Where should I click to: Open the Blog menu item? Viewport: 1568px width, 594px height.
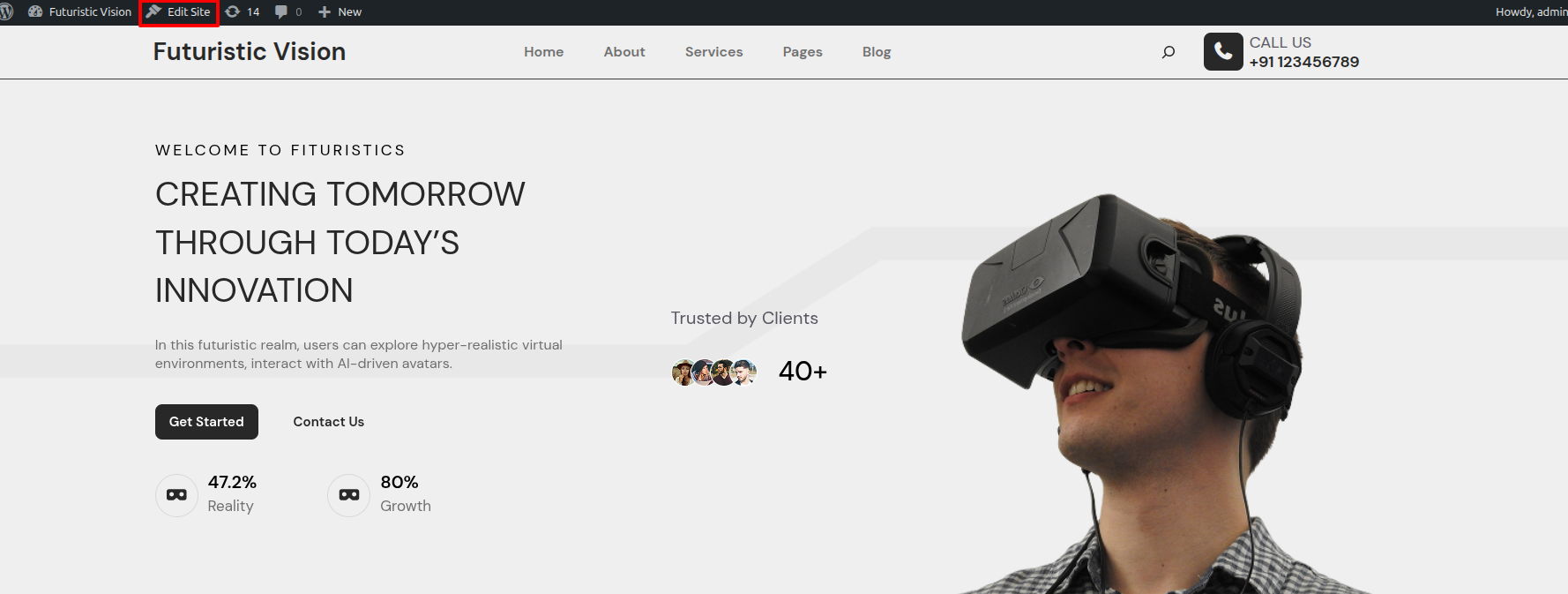pyautogui.click(x=877, y=52)
